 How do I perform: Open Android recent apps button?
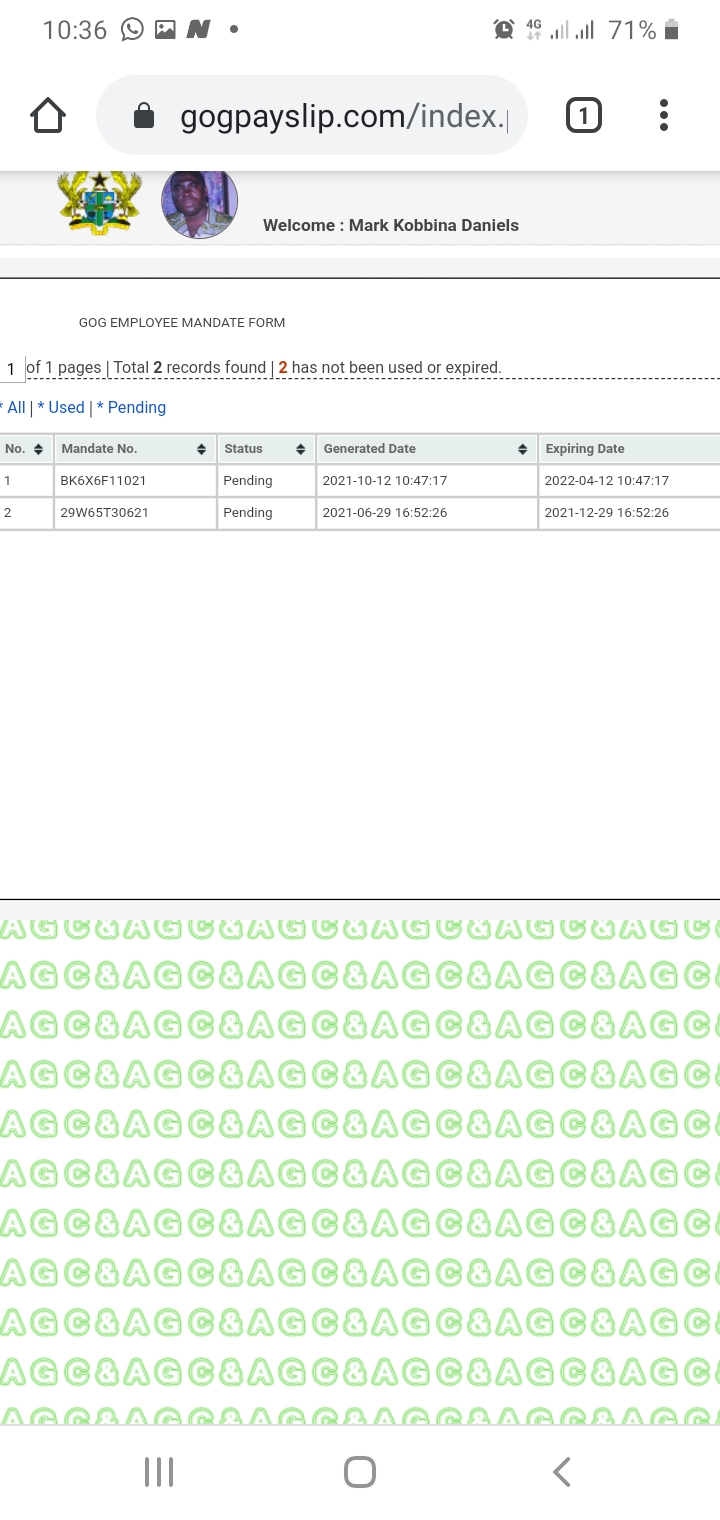pos(159,1471)
